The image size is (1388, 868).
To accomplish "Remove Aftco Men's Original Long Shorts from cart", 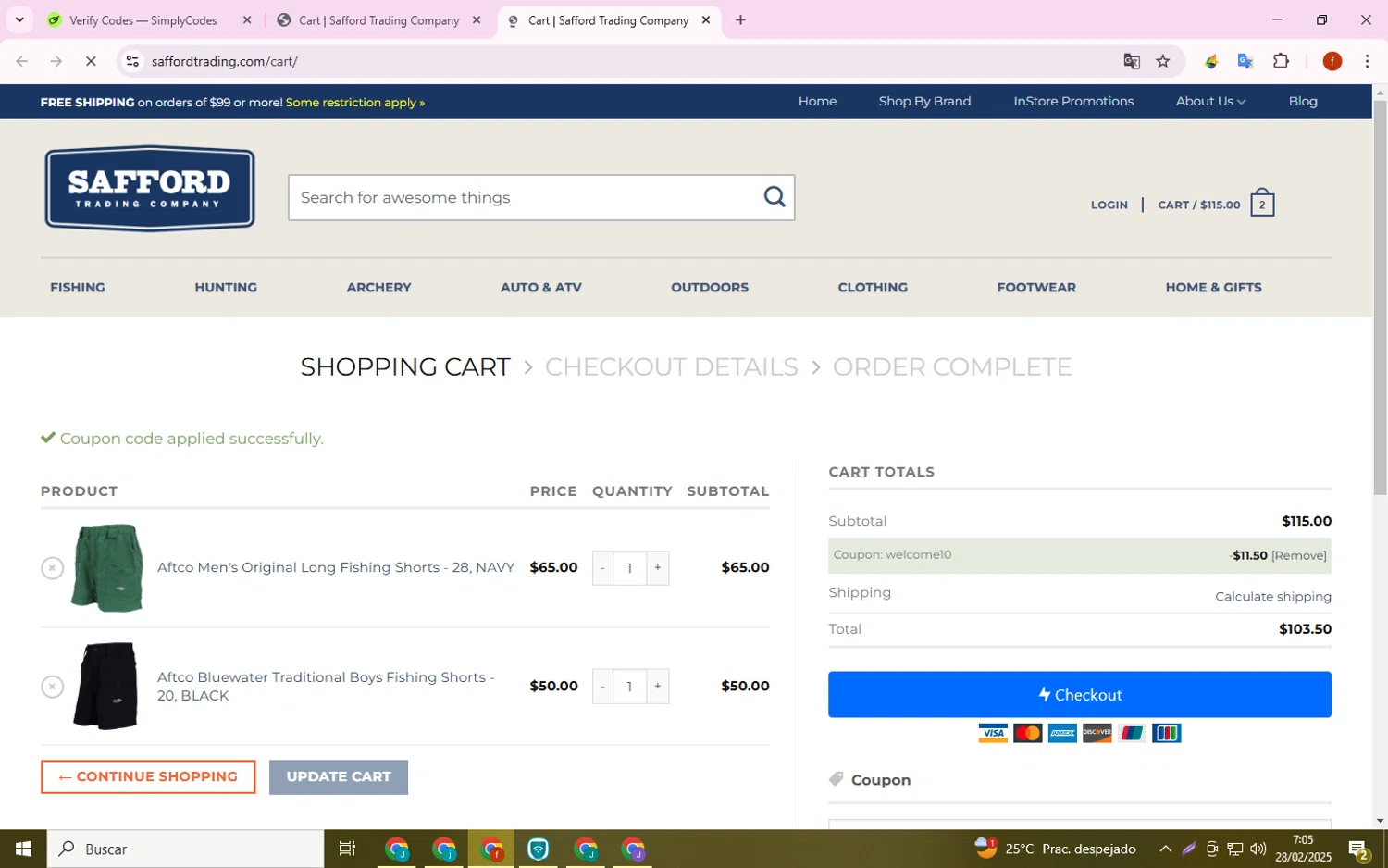I will [52, 568].
